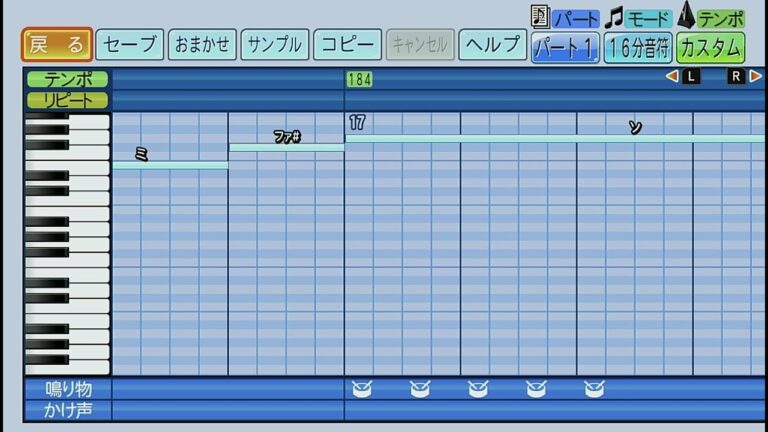Open the ヘルプ help screen
The width and height of the screenshot is (768, 432).
[492, 45]
